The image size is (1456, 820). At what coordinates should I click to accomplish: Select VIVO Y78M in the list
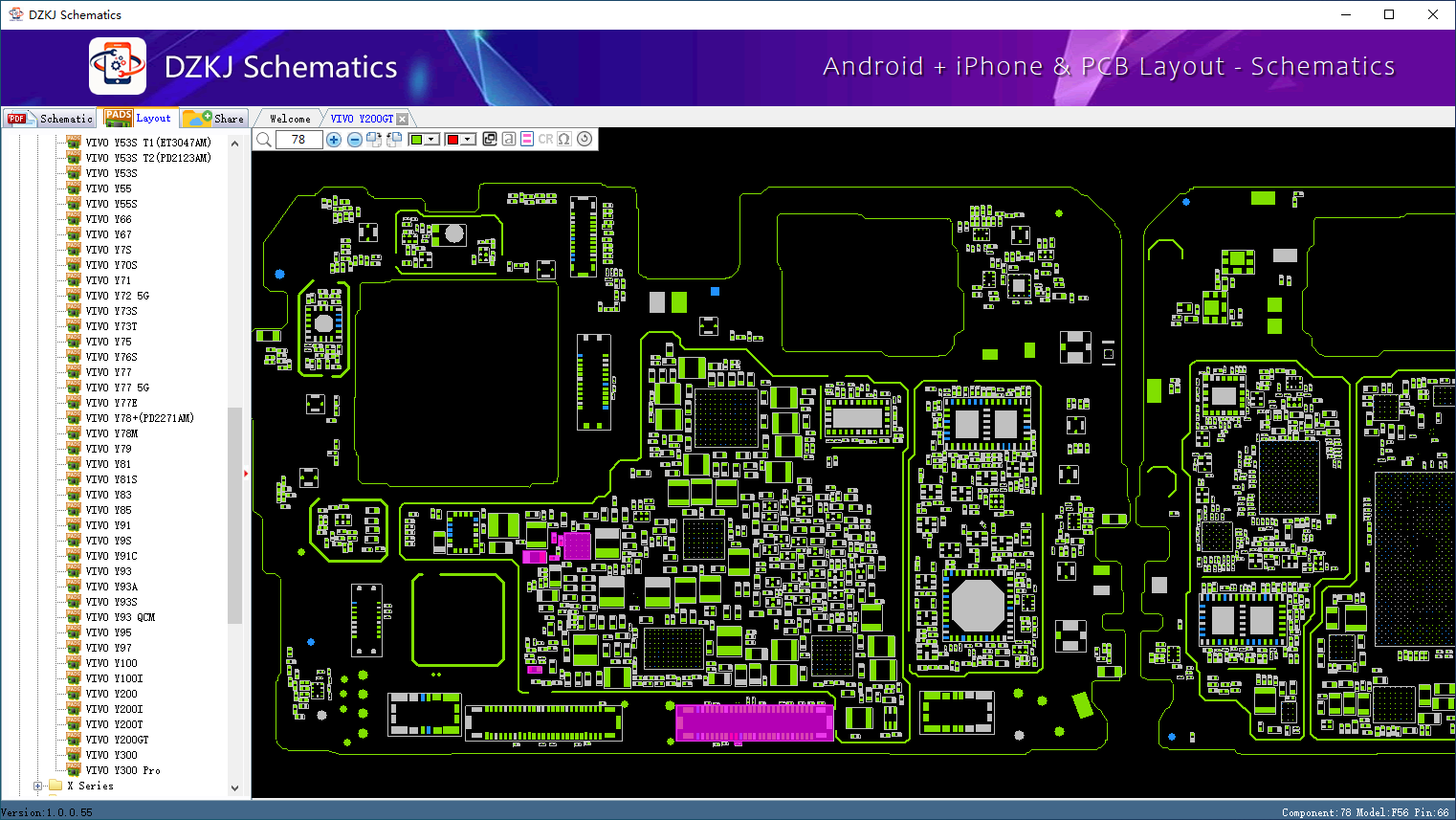[111, 433]
